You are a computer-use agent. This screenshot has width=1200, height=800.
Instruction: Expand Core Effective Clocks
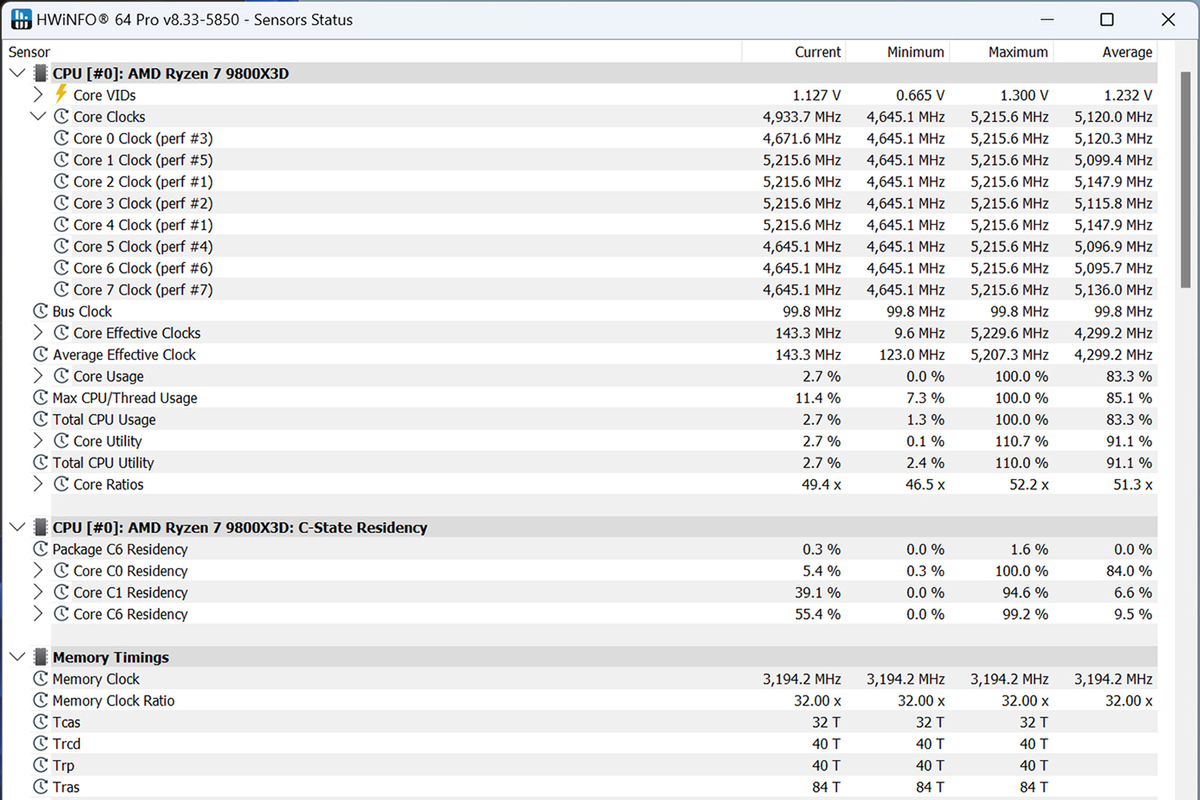tap(38, 333)
